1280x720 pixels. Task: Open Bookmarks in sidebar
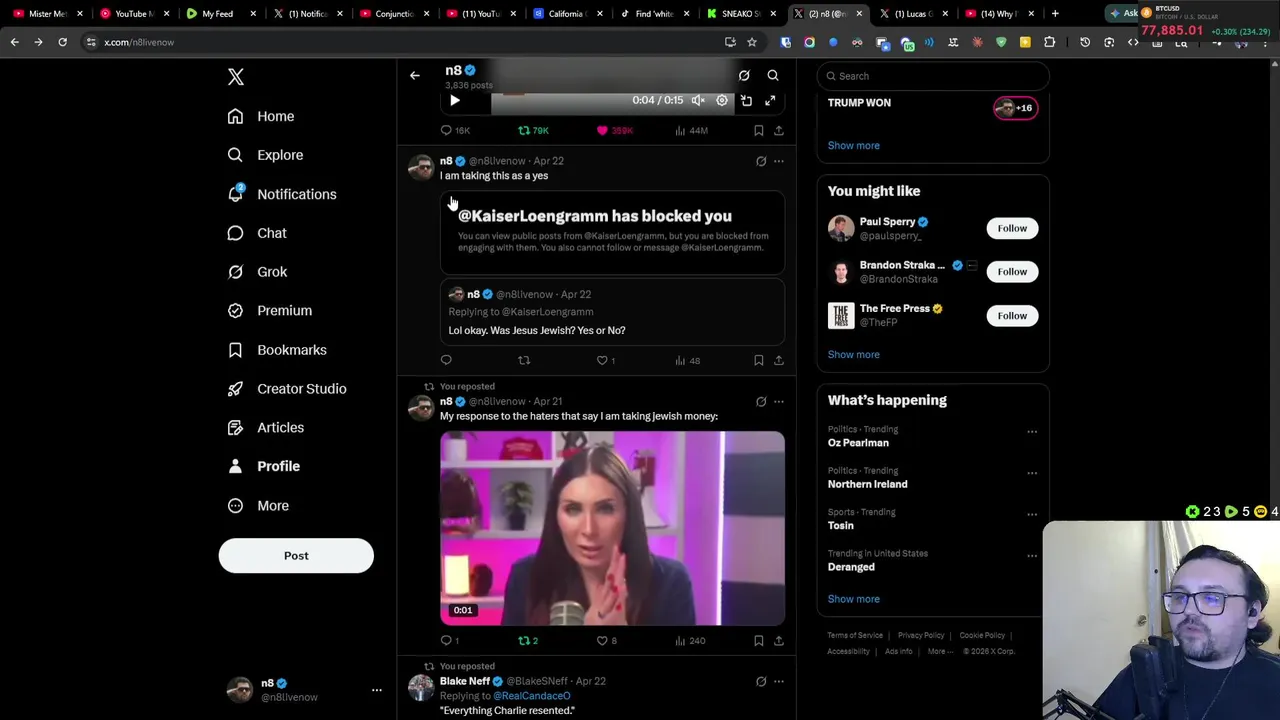(277, 350)
